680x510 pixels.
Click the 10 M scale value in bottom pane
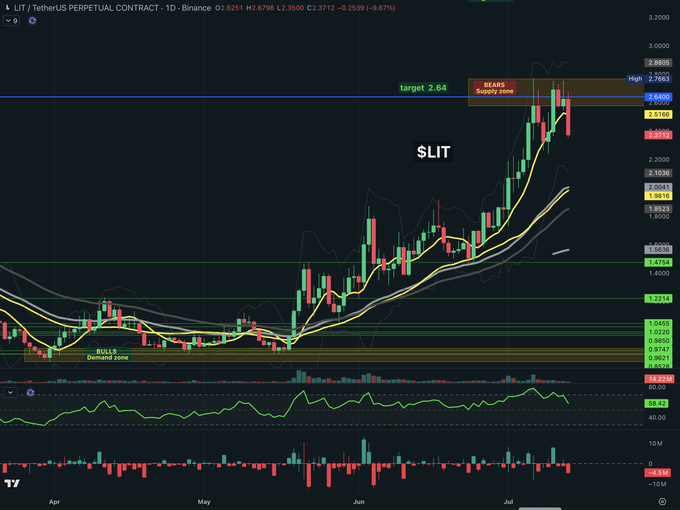[655, 443]
